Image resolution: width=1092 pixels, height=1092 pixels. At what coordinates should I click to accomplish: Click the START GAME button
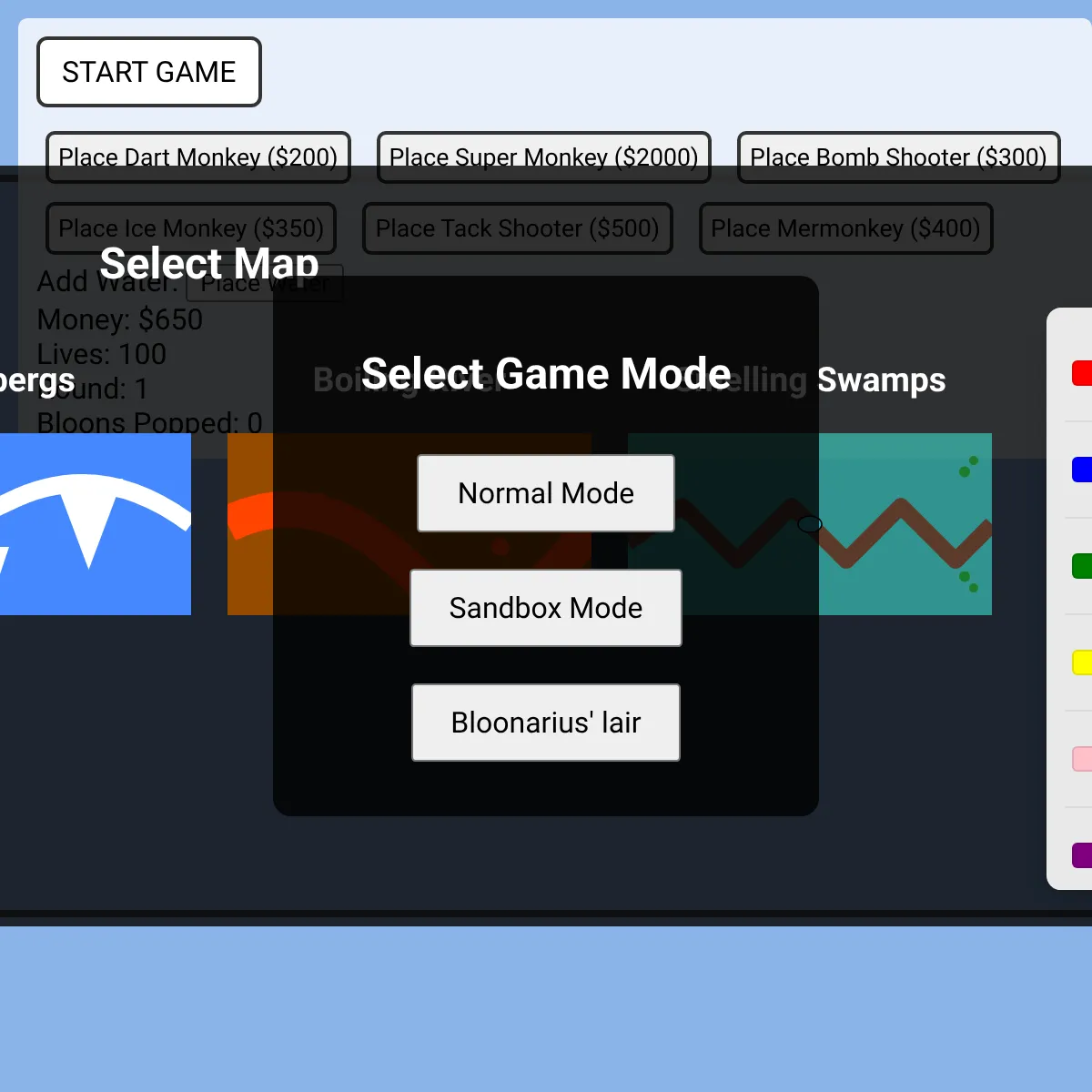149,72
